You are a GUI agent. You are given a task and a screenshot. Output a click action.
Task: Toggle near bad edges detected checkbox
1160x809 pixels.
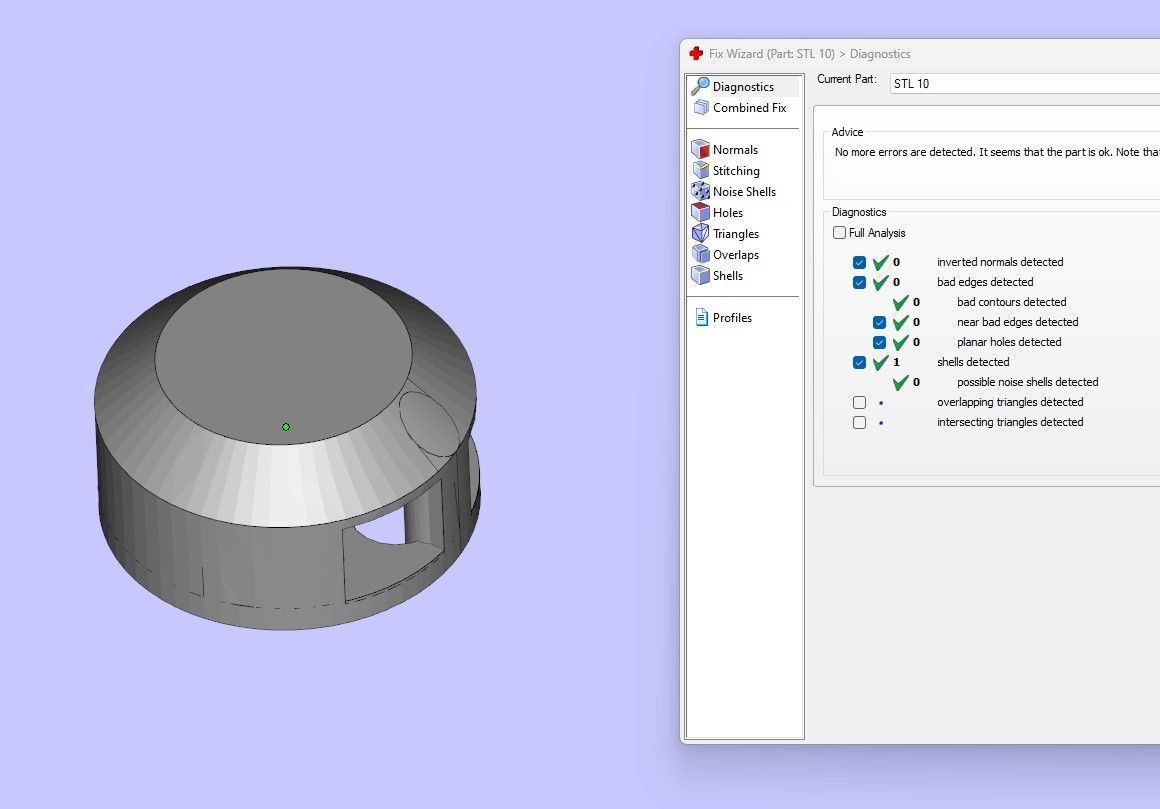(x=879, y=322)
